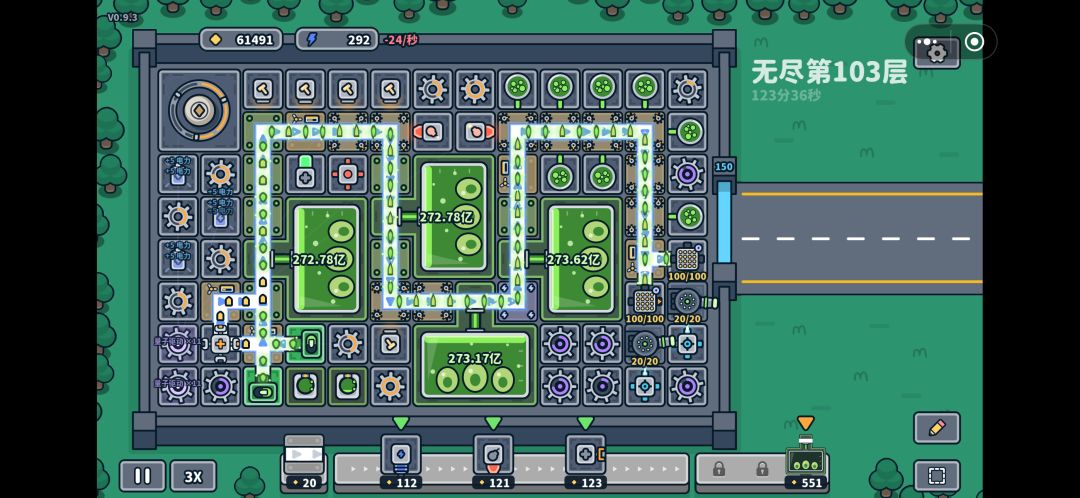
Task: Tap the green arrow above the 121 item
Action: 493,423
